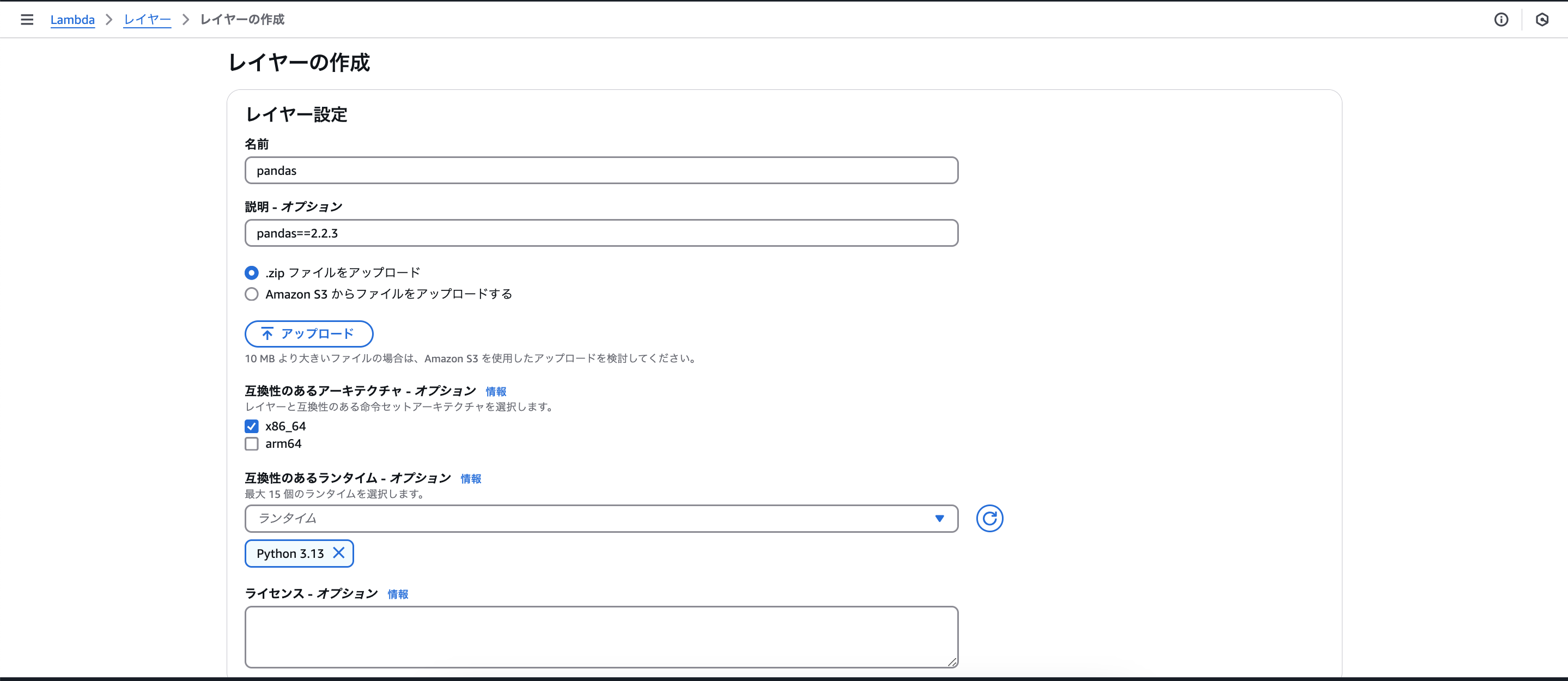Navigate to Lambda via the breadcrumb

click(72, 20)
